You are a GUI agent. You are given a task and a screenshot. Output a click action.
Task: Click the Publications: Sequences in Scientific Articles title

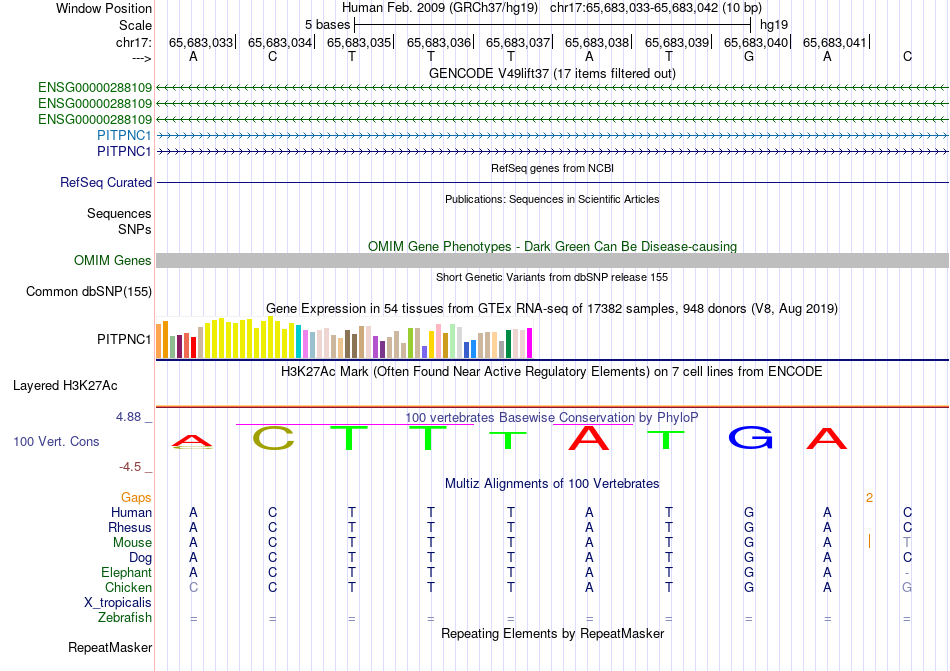[x=552, y=199]
